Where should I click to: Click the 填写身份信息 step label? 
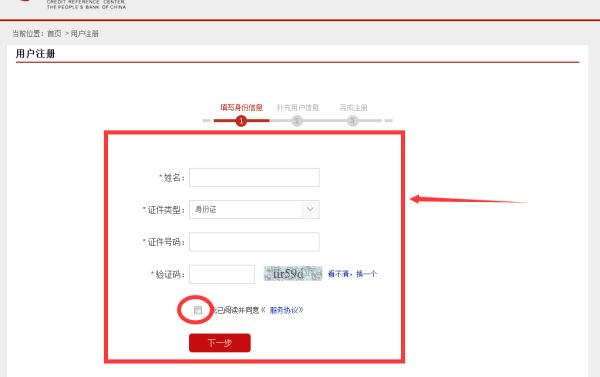click(241, 108)
